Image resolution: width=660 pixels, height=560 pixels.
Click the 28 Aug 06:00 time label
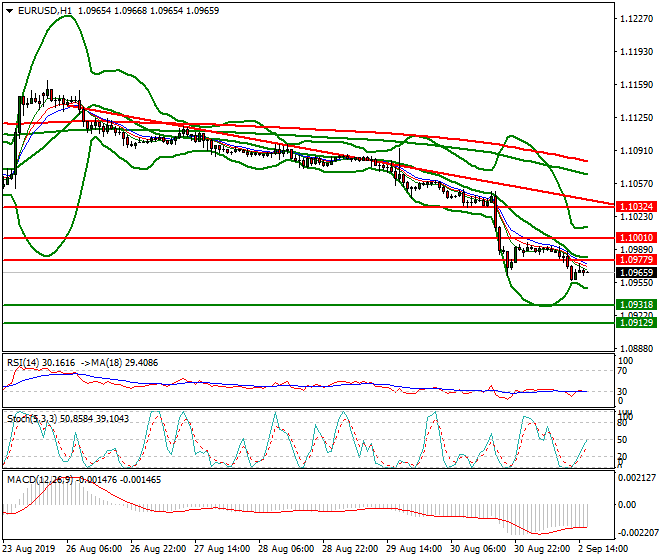point(289,548)
